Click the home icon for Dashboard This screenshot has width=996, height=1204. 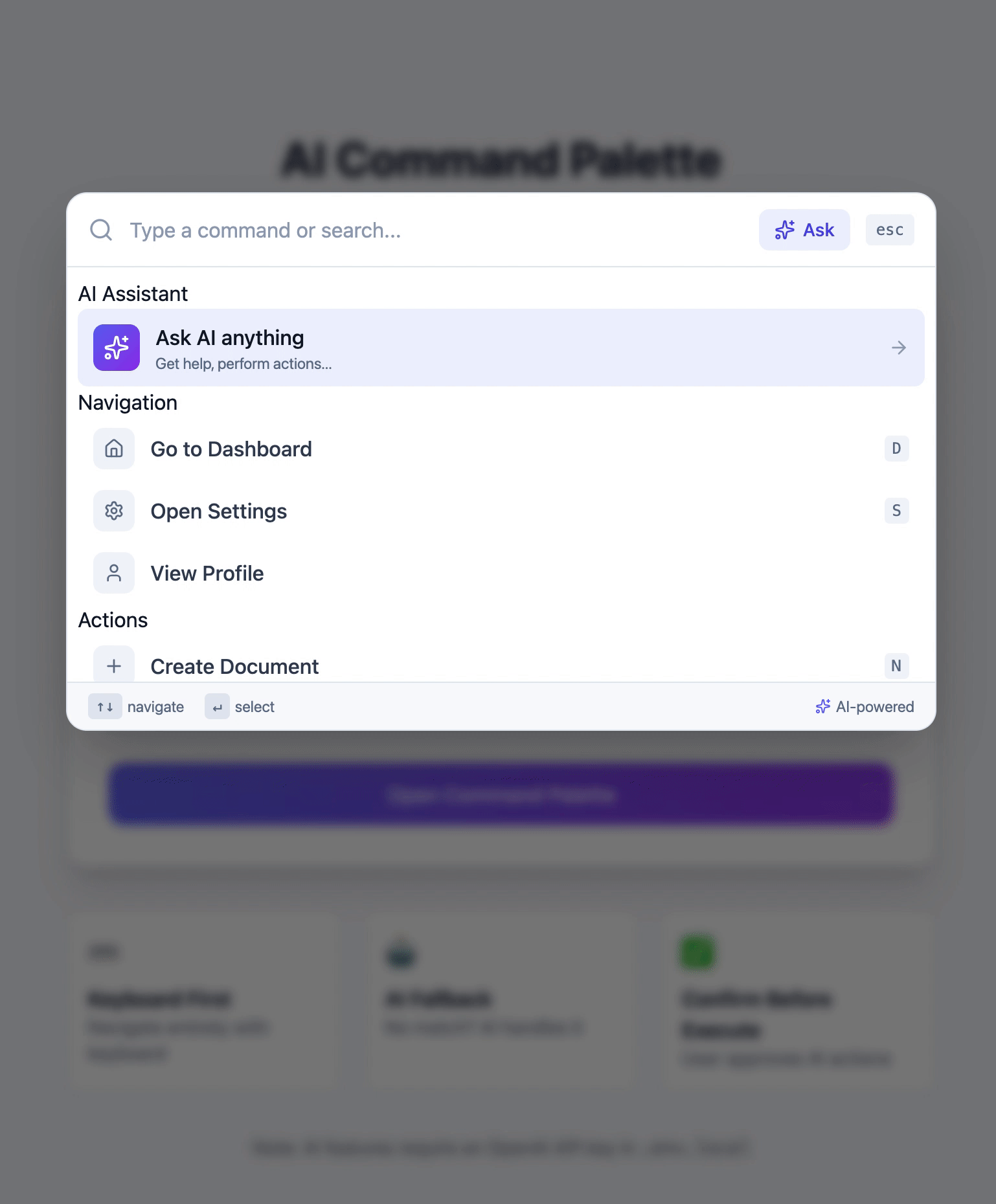pyautogui.click(x=114, y=449)
